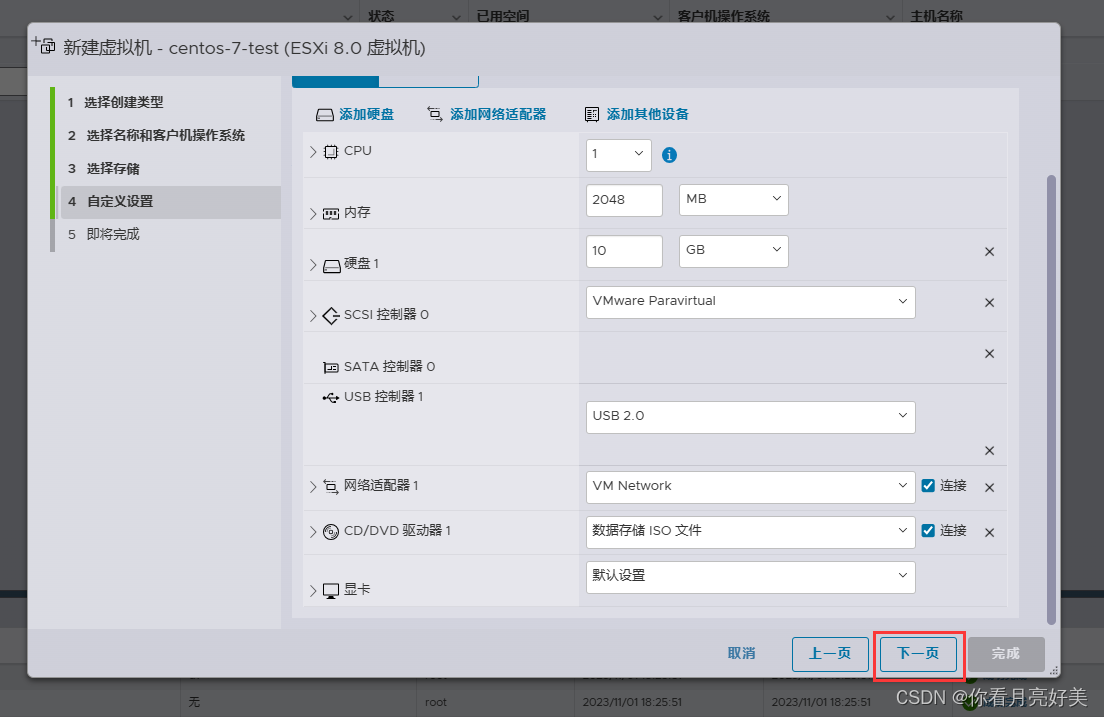
Task: Remove CD/DVD drive 1 with its X
Action: coord(989,532)
